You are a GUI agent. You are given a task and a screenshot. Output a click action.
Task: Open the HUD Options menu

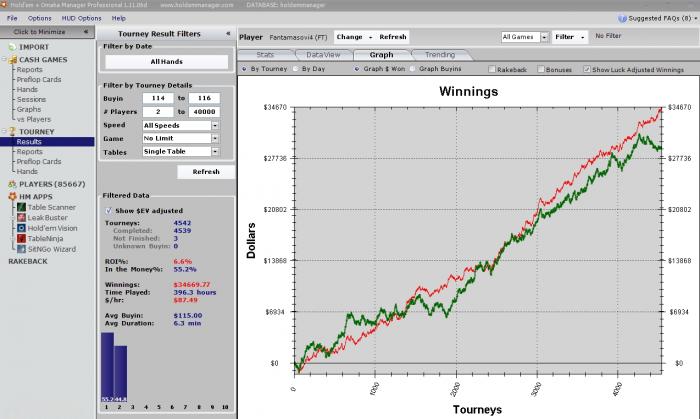[81, 18]
